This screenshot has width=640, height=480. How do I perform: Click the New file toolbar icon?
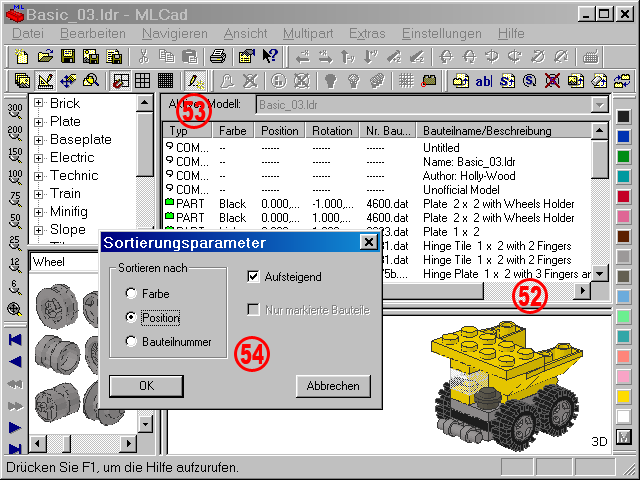click(x=22, y=56)
